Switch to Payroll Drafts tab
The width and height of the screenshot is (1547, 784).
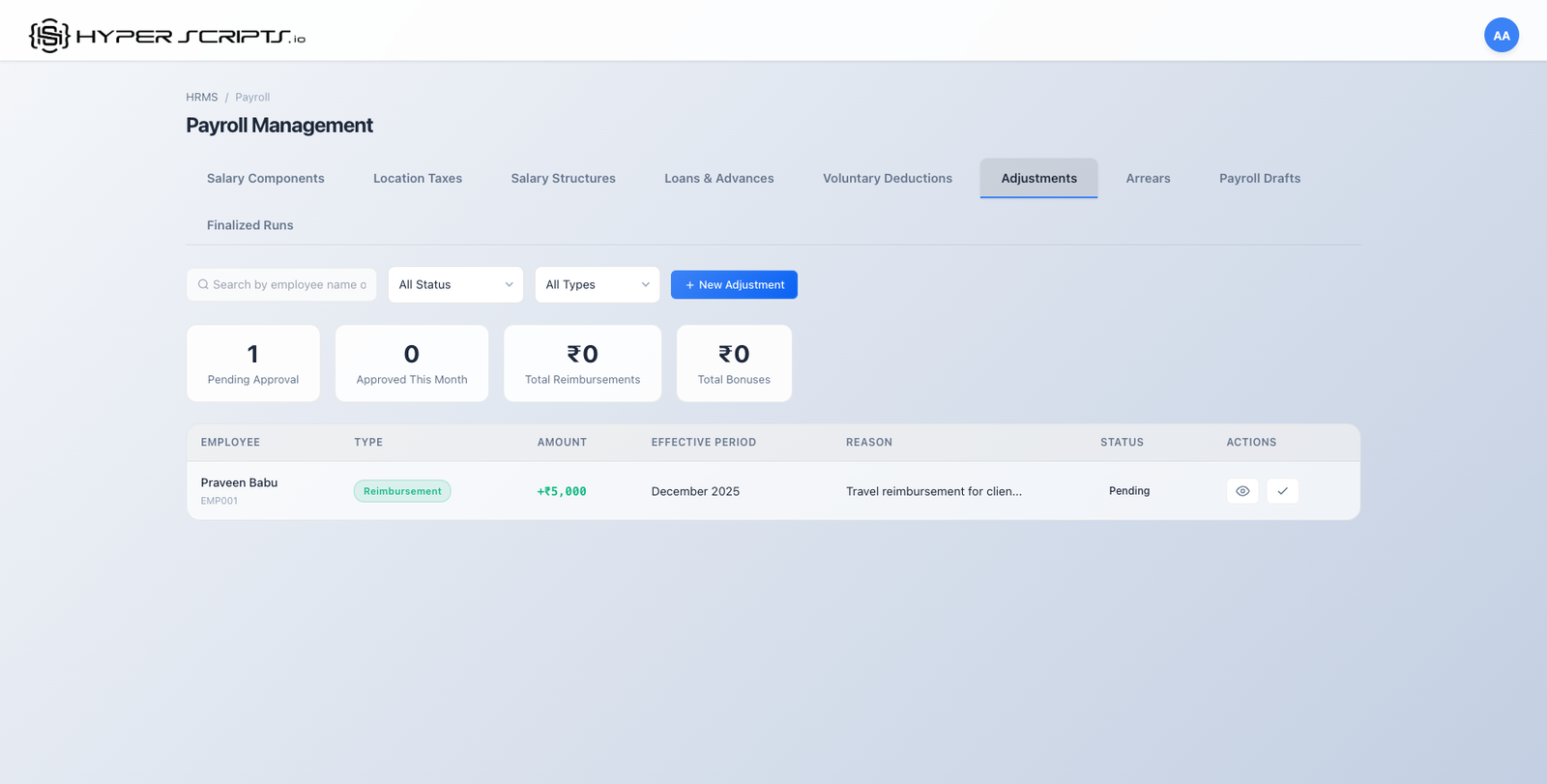1260,179
